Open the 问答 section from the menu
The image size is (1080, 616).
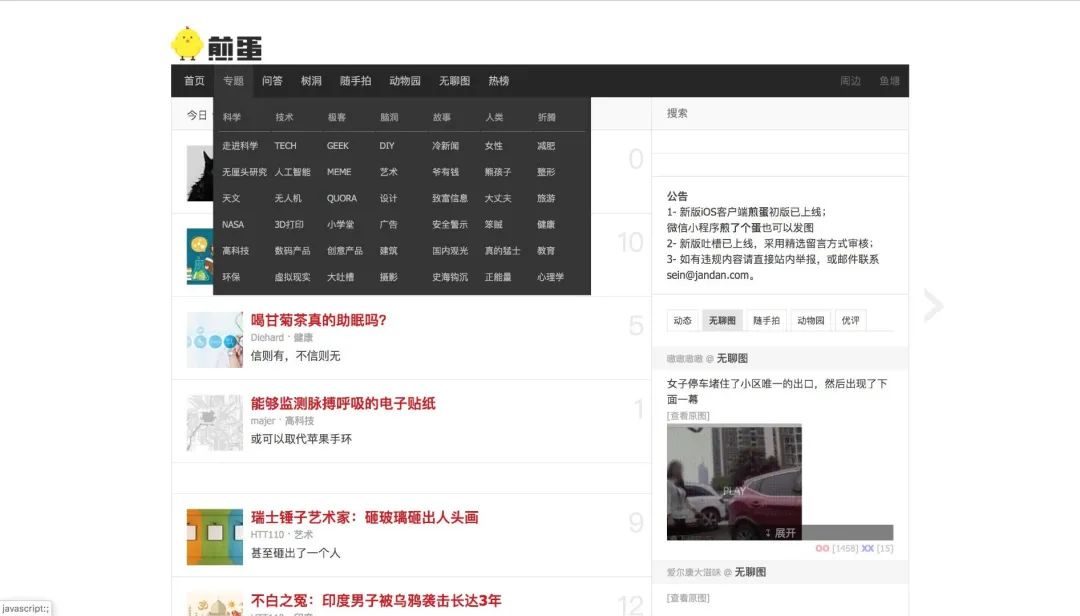tap(273, 81)
